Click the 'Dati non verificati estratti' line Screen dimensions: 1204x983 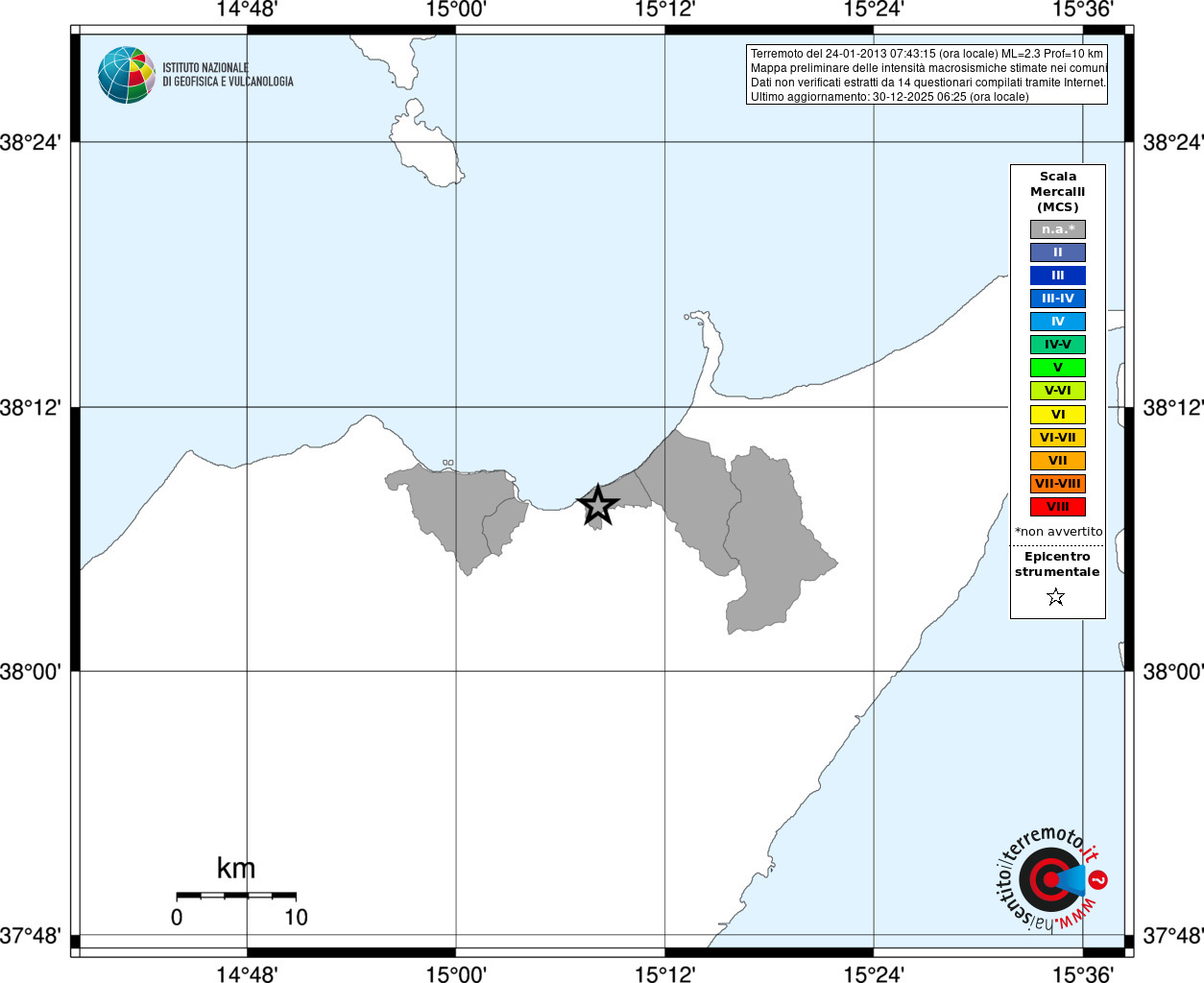click(927, 83)
